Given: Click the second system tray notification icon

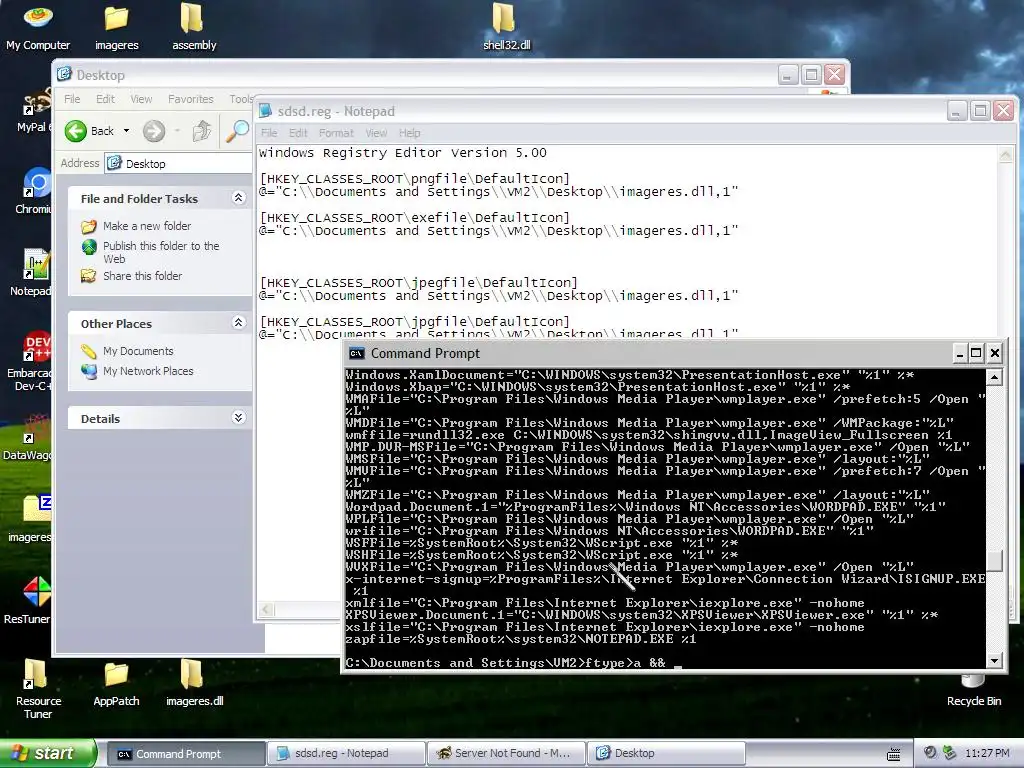Looking at the screenshot, I should pos(950,752).
